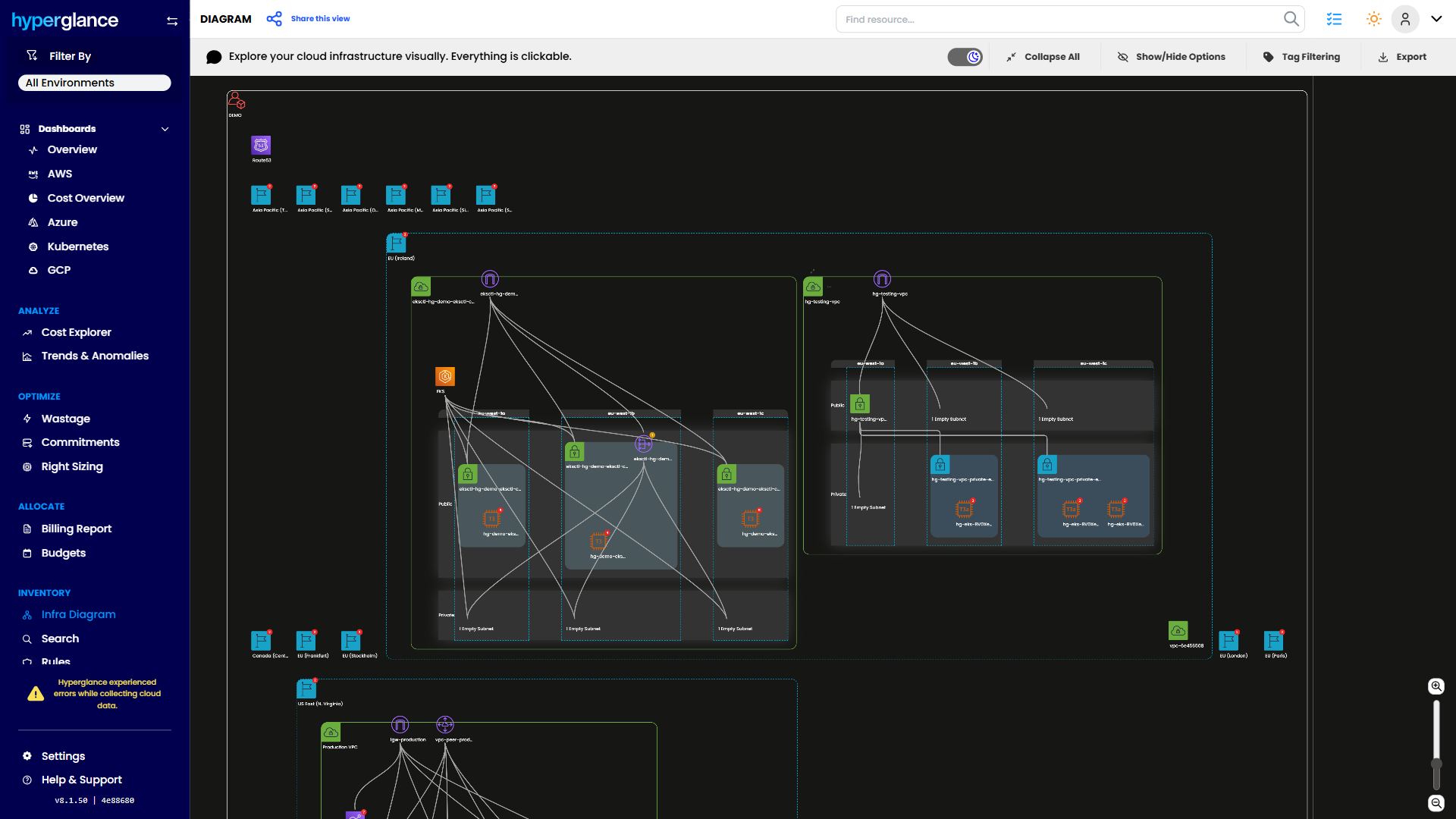Select Kubernetes dashboard in the sidebar
Viewport: 1456px width, 819px height.
[77, 246]
